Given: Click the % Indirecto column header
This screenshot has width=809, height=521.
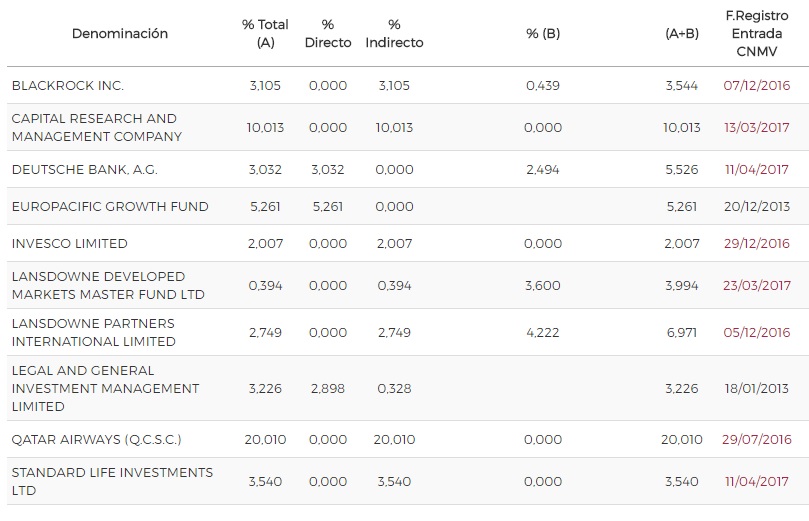Looking at the screenshot, I should (x=394, y=34).
